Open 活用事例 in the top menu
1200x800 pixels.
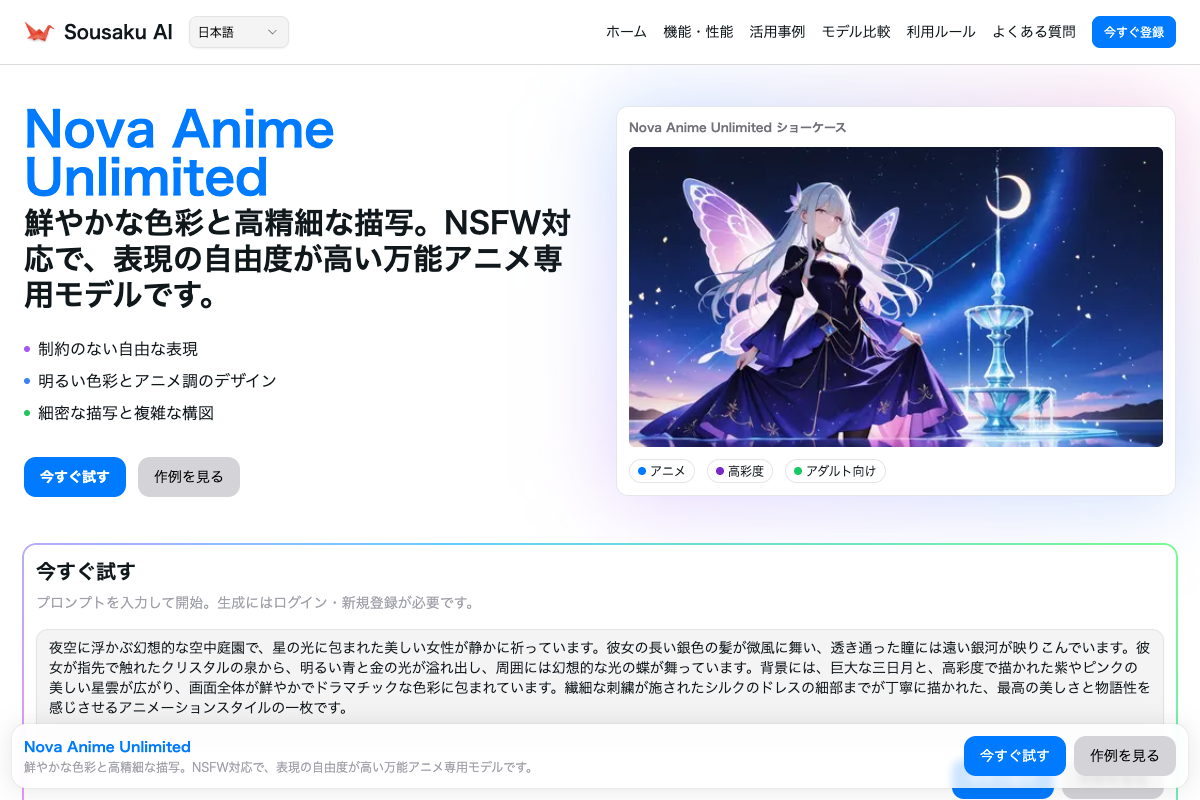pyautogui.click(x=777, y=32)
